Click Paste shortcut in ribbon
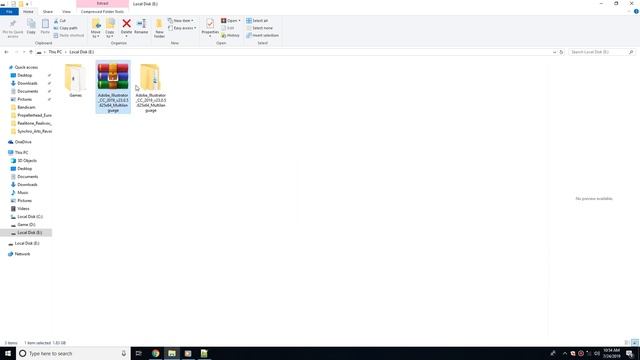Viewport: 640px width, 360px height. pos(69,36)
